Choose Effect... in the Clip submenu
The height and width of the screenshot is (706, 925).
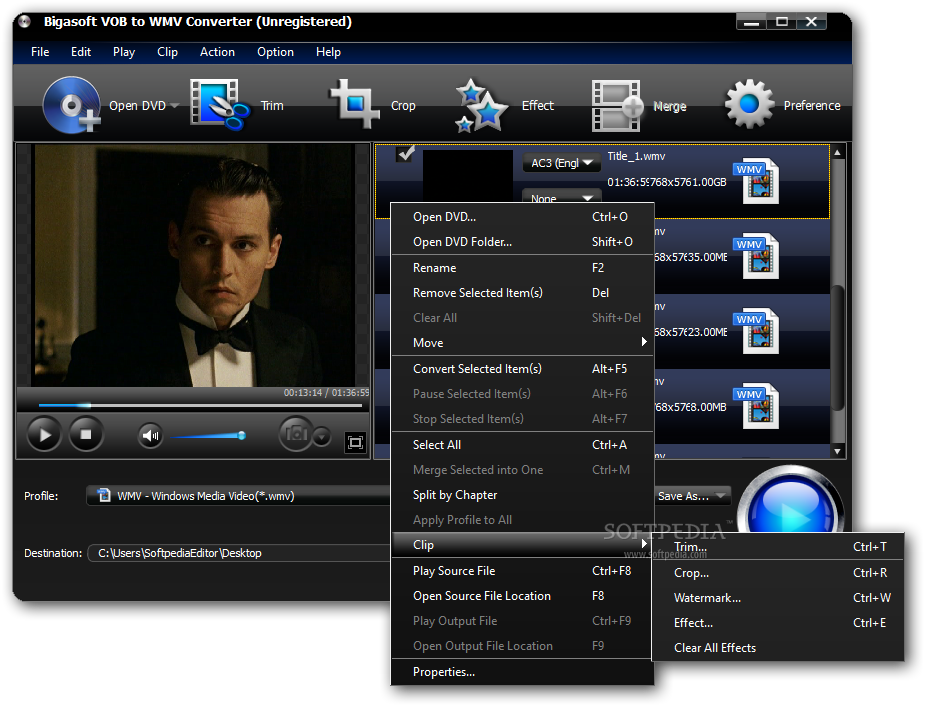pos(778,623)
